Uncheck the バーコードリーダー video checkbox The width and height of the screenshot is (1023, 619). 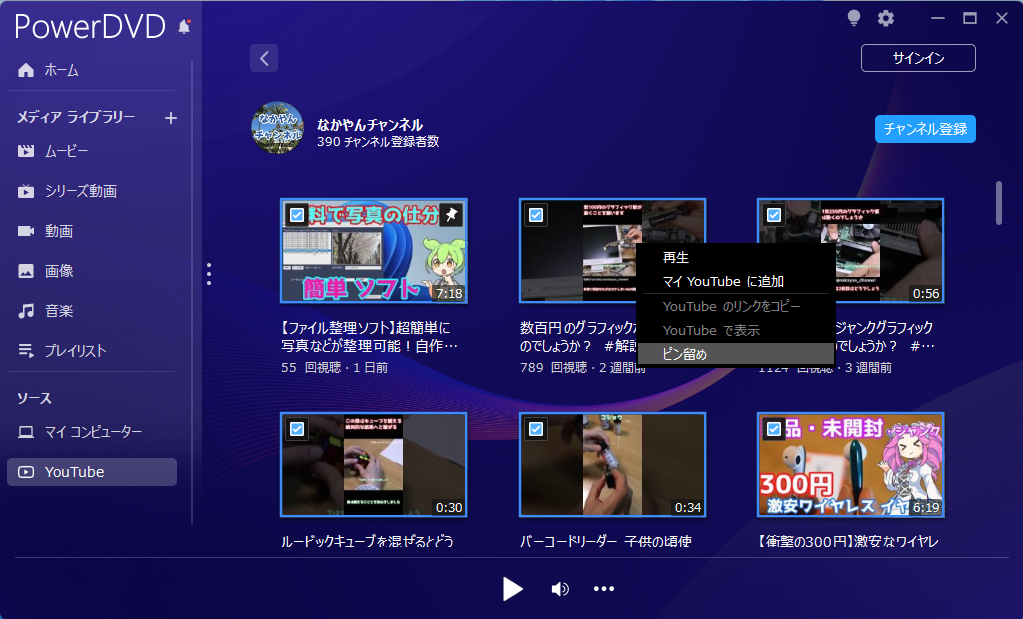coord(536,429)
